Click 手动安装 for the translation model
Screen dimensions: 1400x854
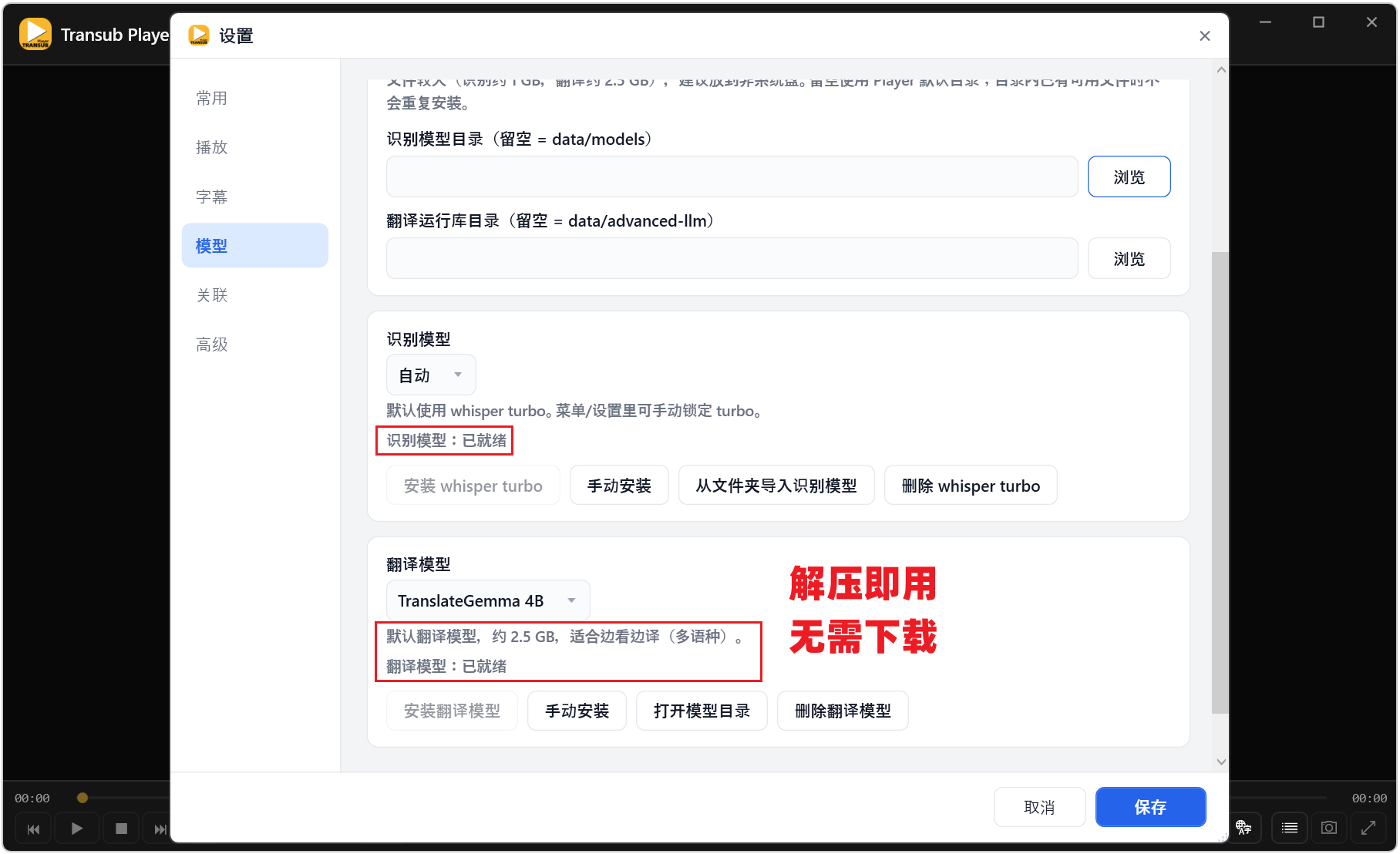pos(577,711)
